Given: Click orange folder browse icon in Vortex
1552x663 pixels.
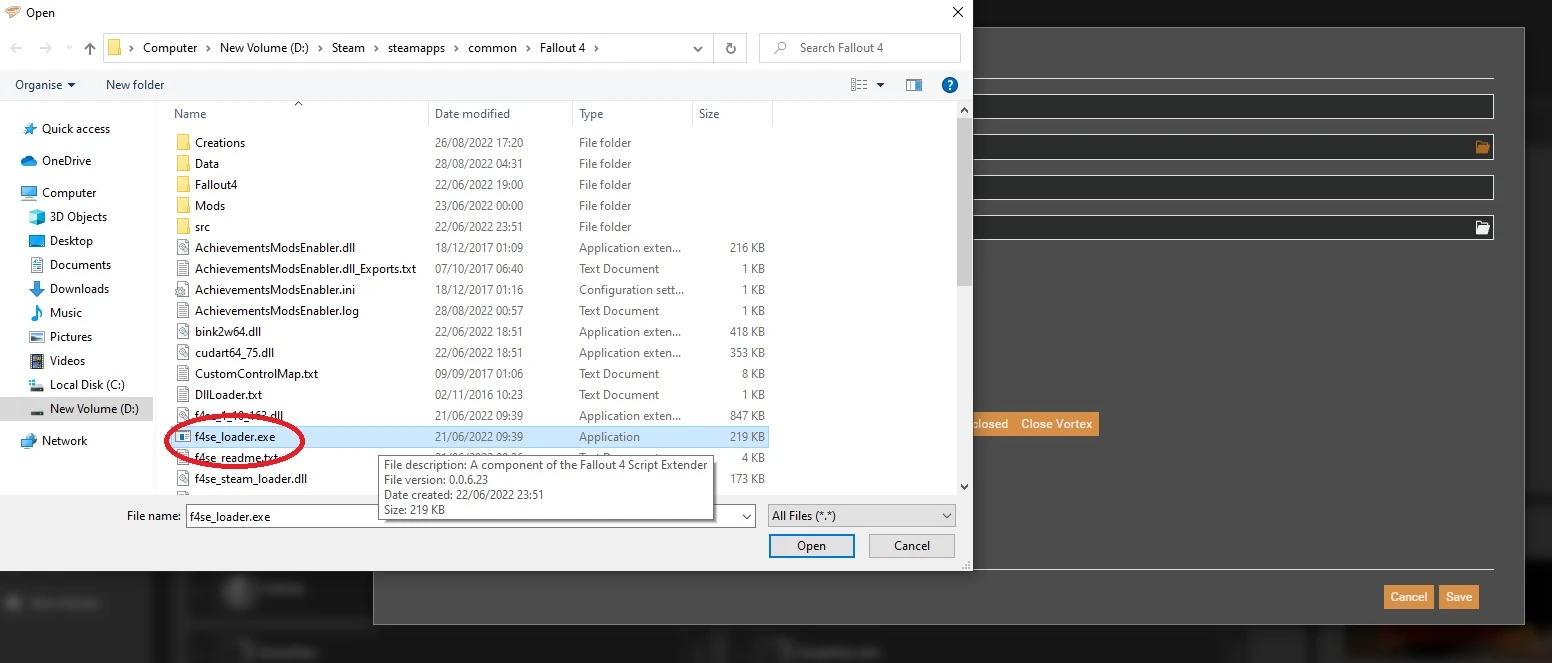Looking at the screenshot, I should [1482, 147].
